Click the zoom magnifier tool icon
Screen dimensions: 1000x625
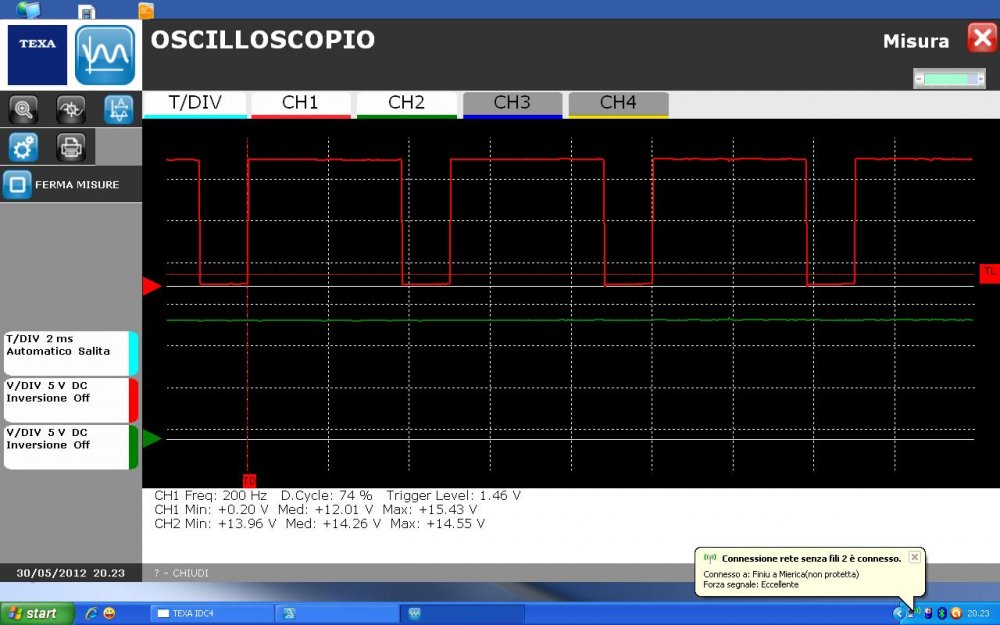pos(23,109)
